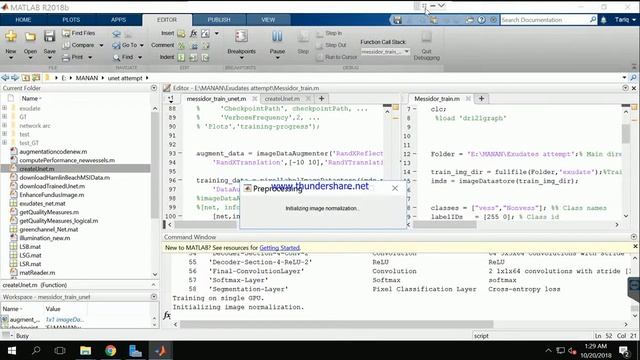
Task: Expand the test_GT folder
Action: (4, 142)
